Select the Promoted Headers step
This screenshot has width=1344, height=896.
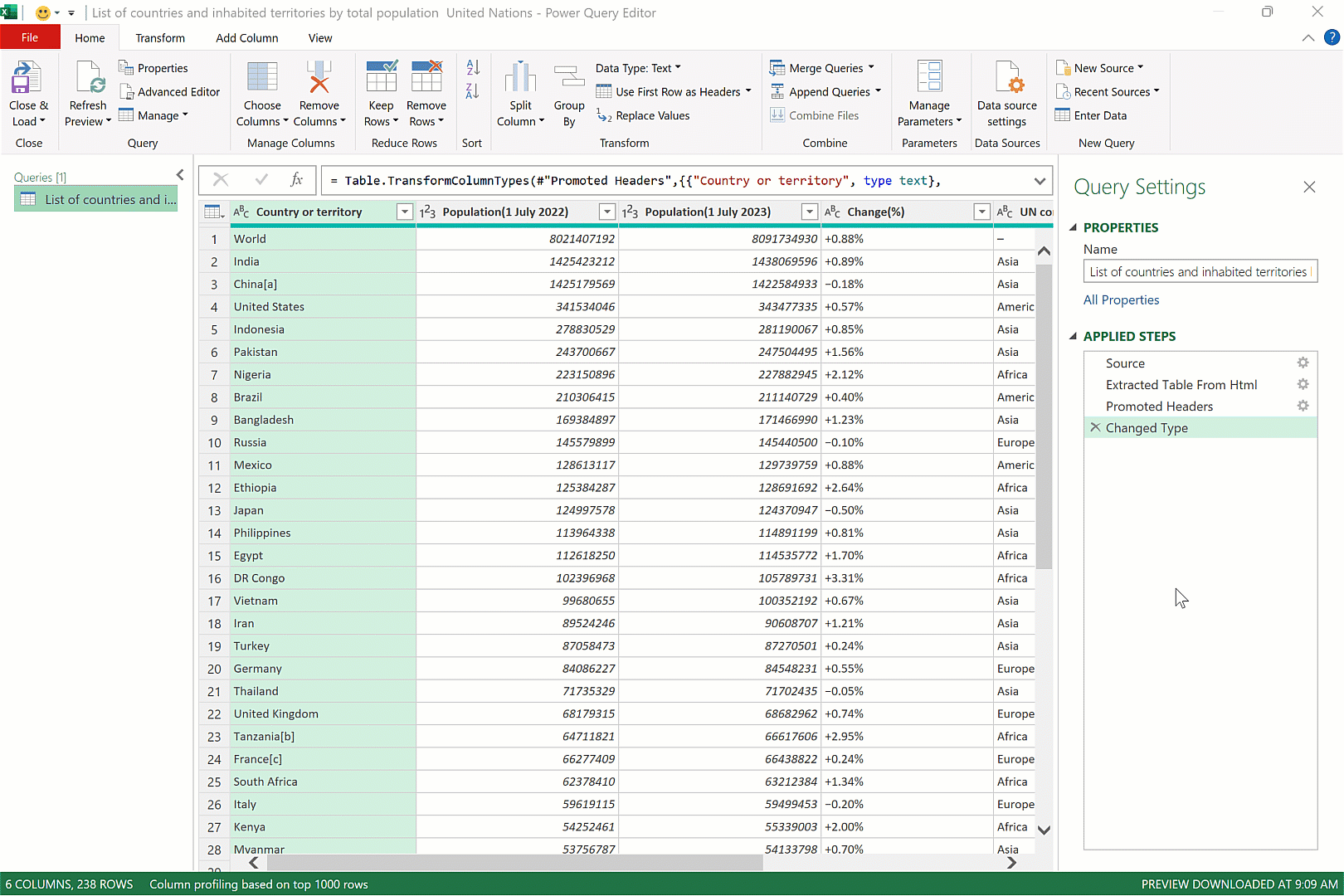(1159, 407)
